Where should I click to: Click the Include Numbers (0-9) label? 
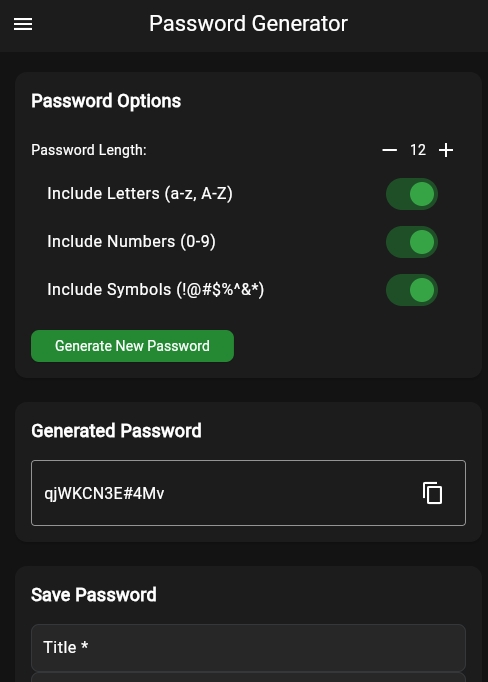click(x=131, y=241)
